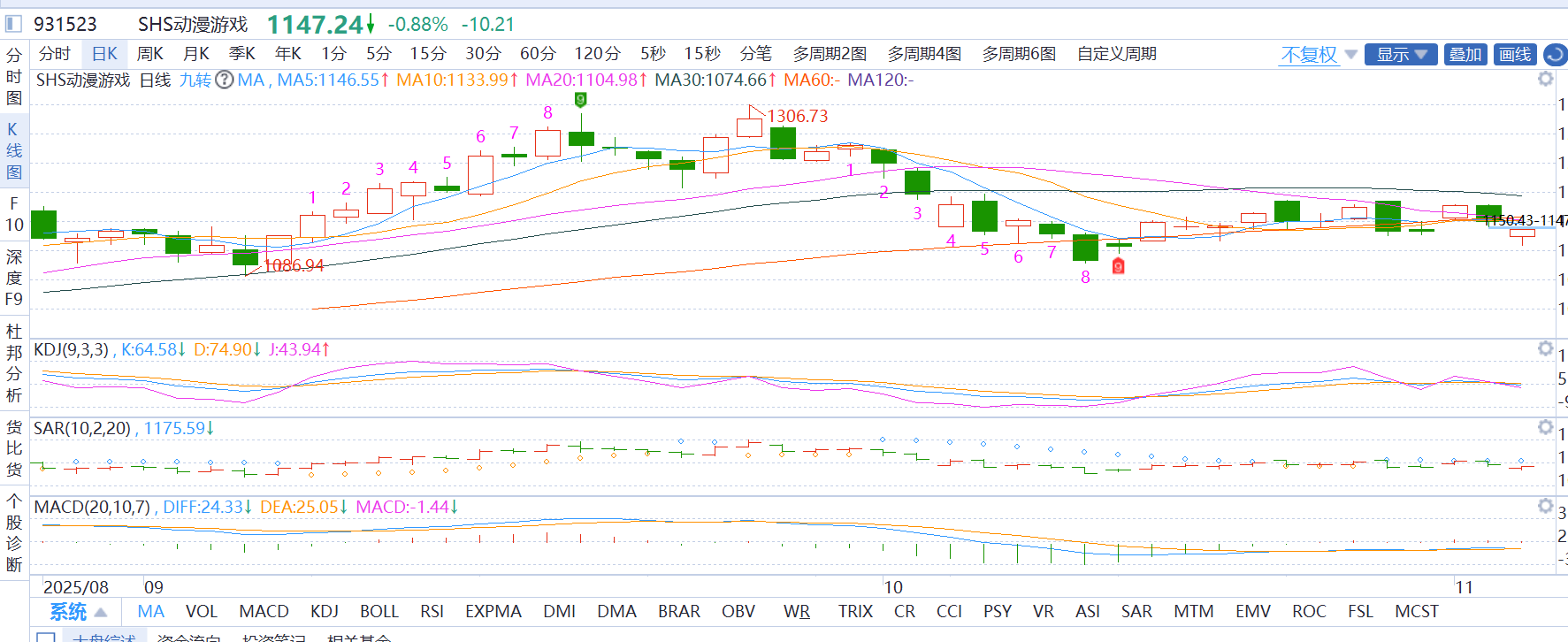Open main chart settings gear

tap(1545, 79)
